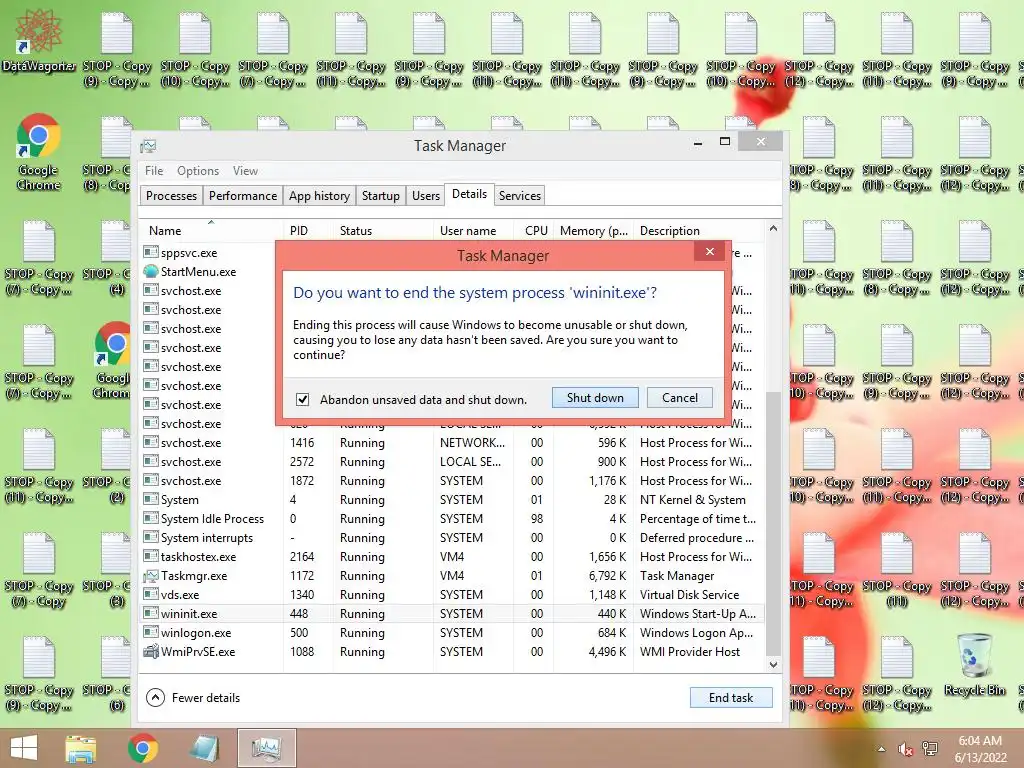The image size is (1024, 768).
Task: Switch to the Performance tab
Action: click(x=242, y=196)
